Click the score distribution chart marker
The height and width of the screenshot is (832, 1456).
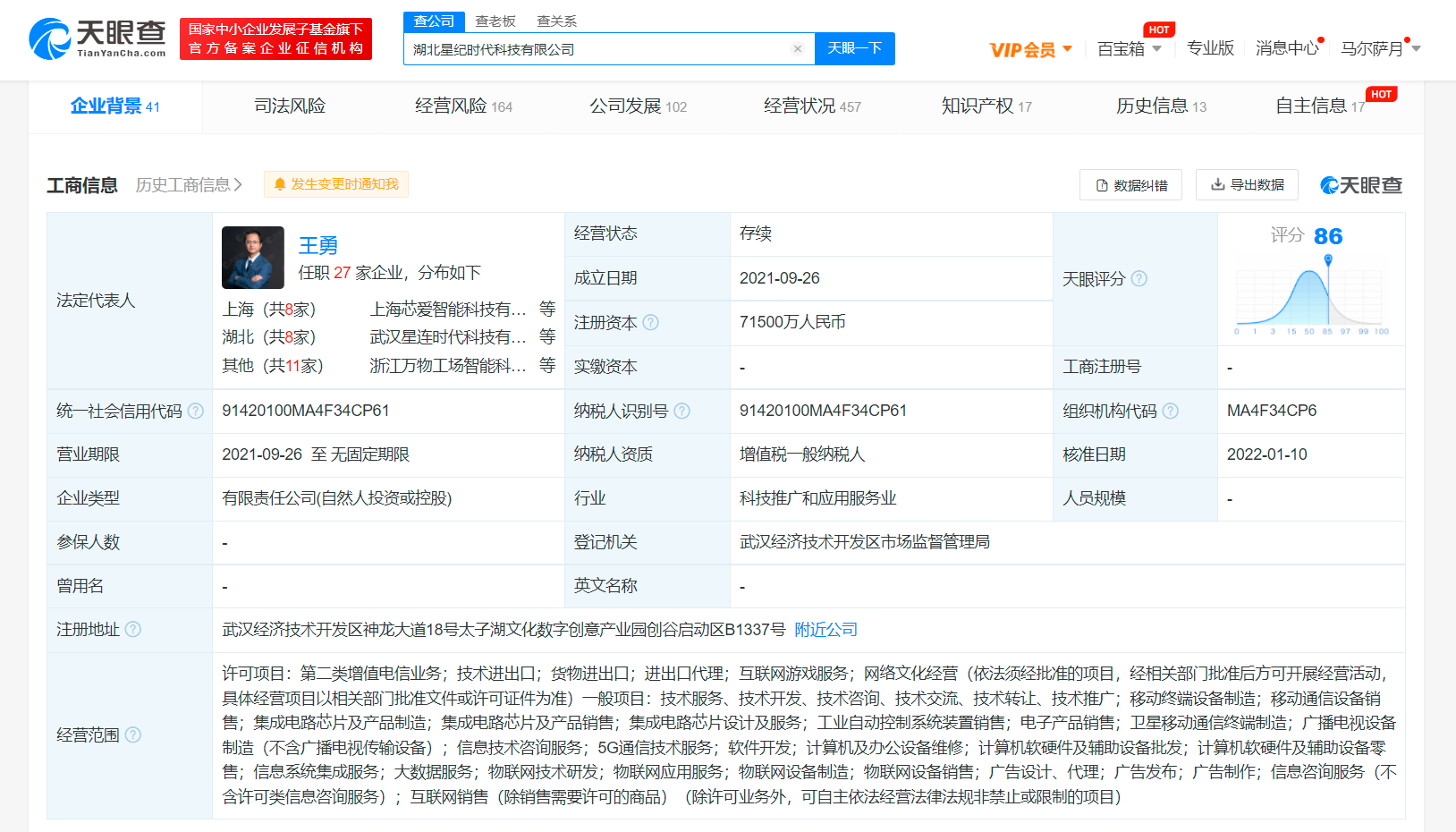[1328, 260]
